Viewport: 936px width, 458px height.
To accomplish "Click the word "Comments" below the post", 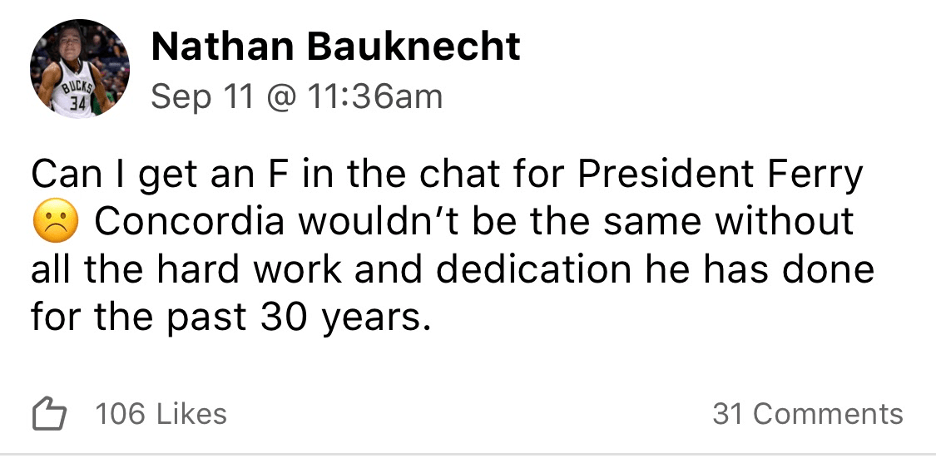I will pos(828,414).
